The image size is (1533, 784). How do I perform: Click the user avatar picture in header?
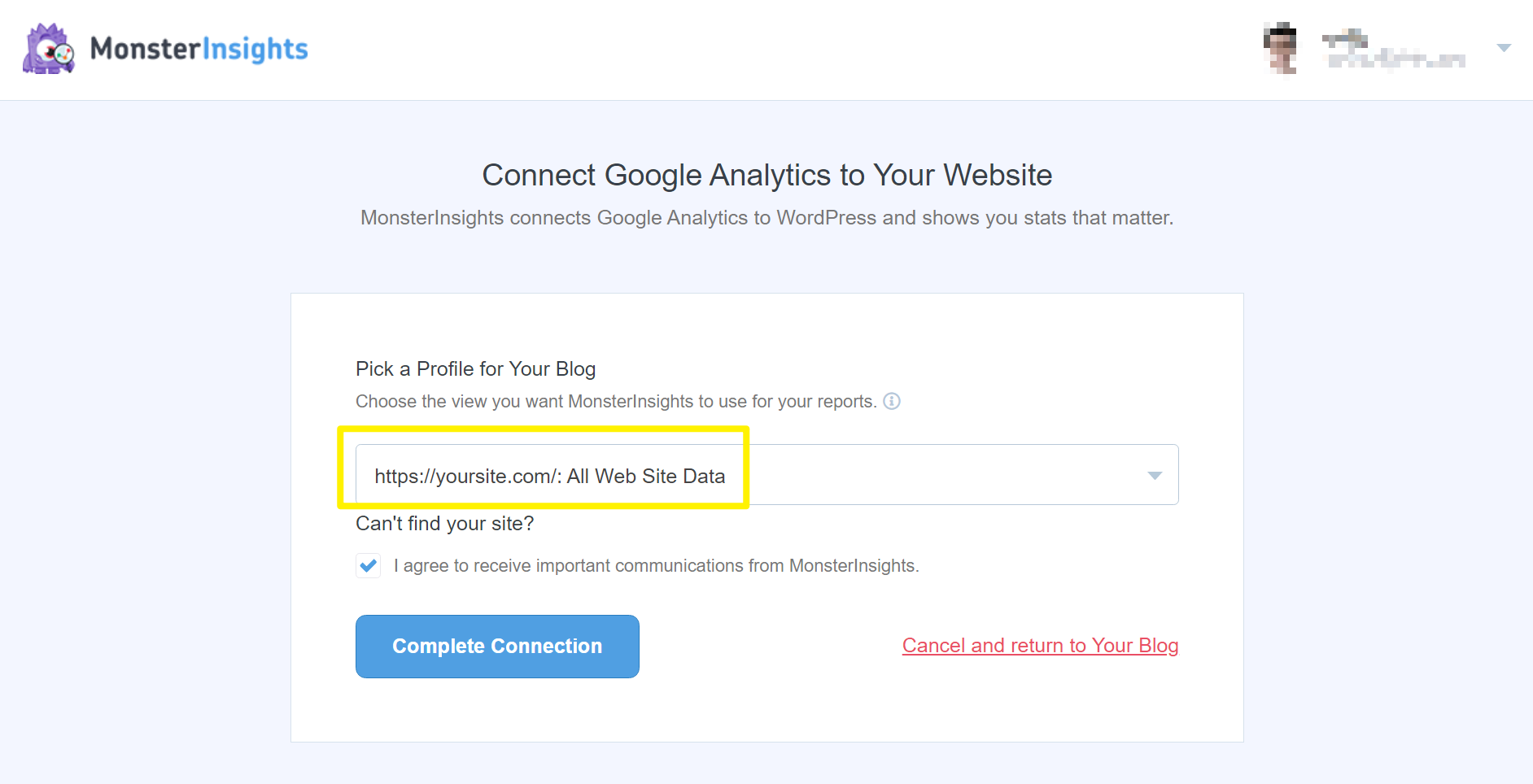(1281, 48)
